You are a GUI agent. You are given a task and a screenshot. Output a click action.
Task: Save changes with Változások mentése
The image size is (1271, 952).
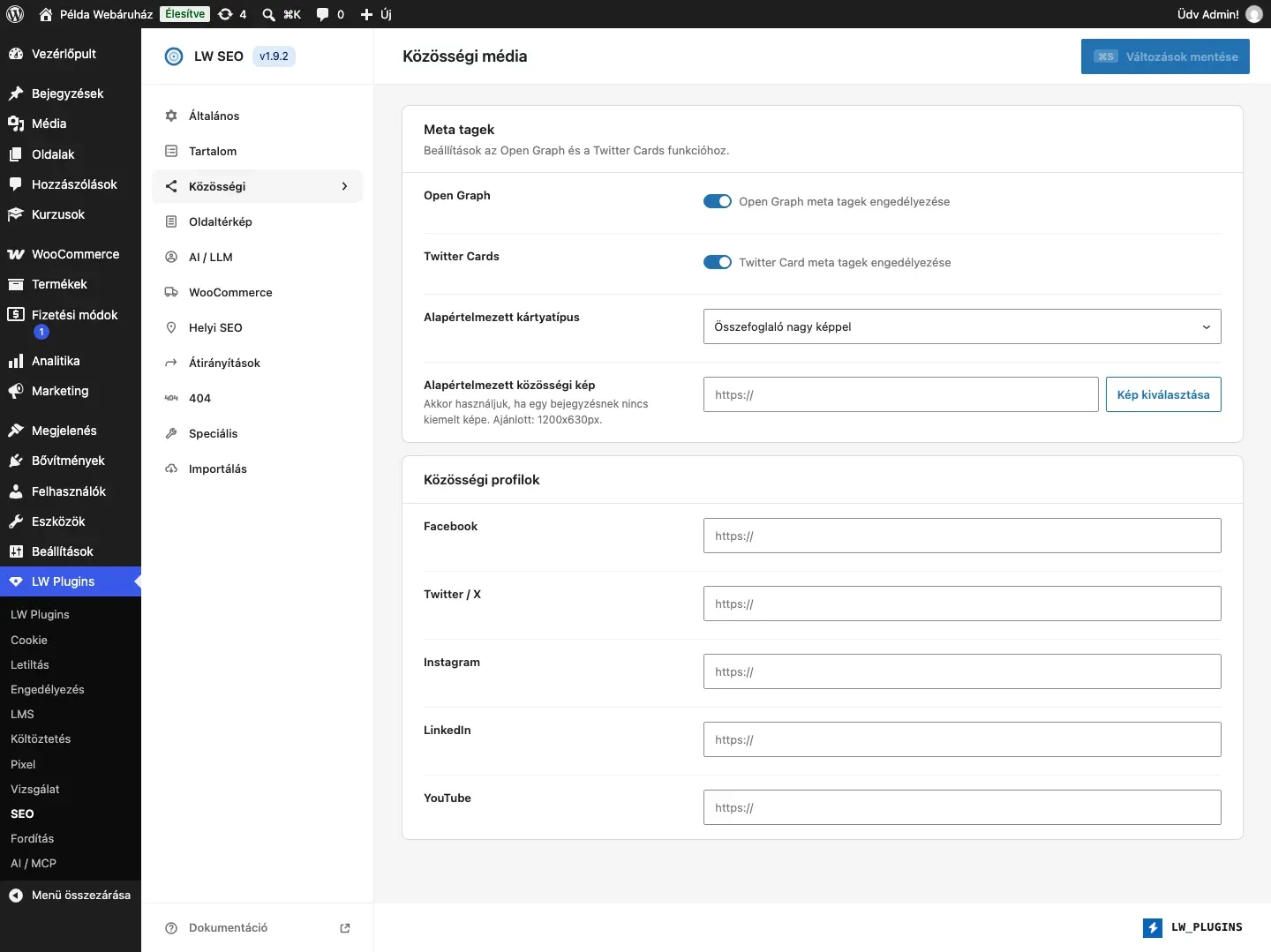point(1165,56)
